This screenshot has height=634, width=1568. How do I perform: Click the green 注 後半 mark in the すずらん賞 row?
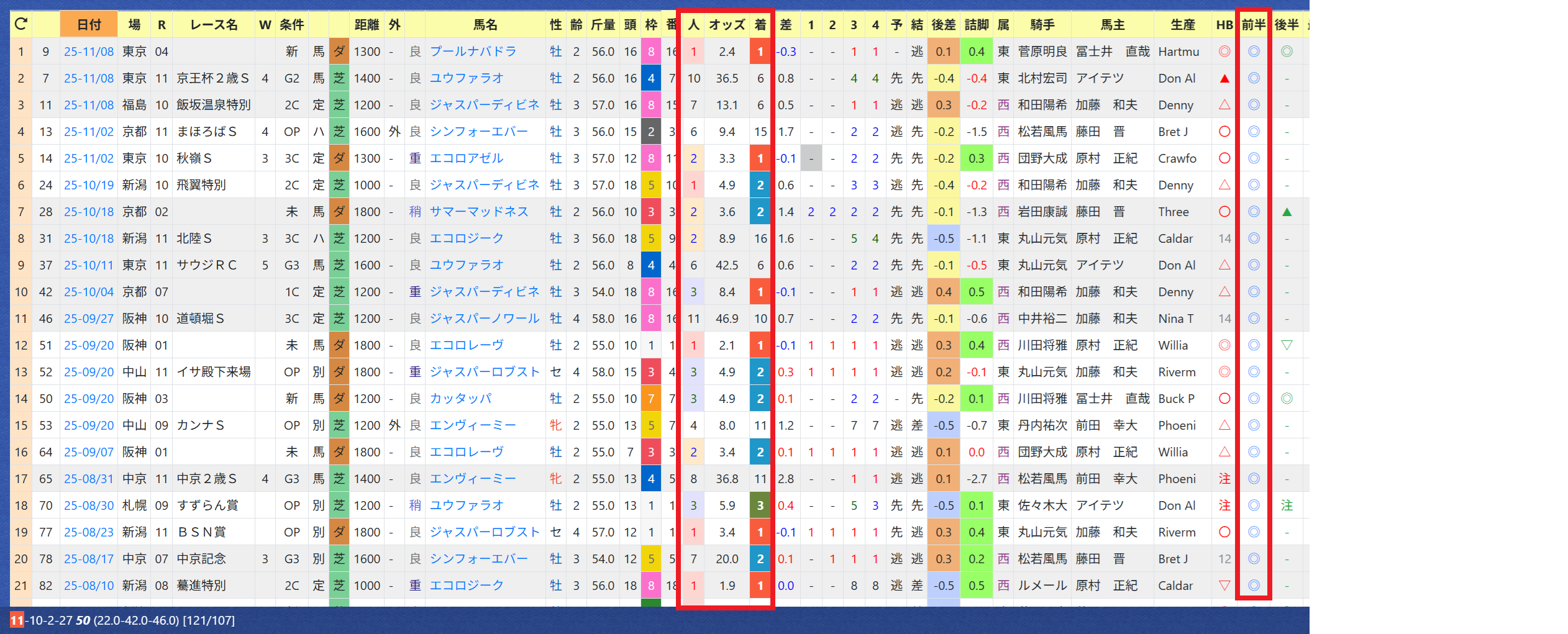[1287, 505]
